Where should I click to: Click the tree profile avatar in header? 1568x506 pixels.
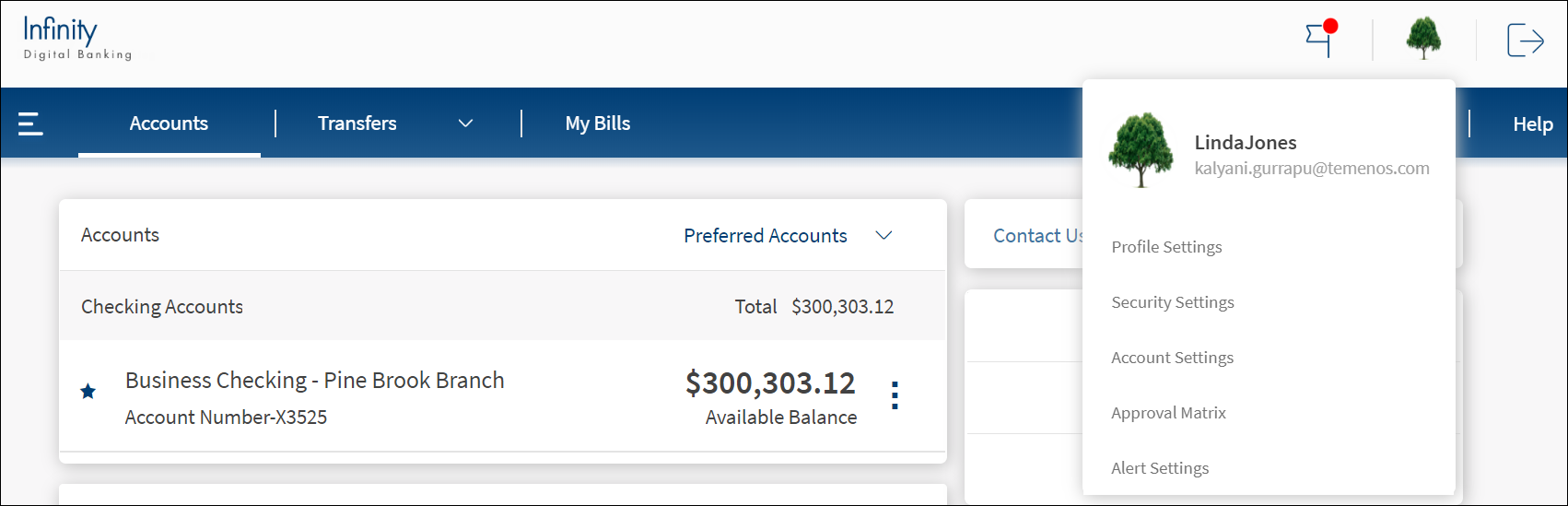[x=1423, y=40]
